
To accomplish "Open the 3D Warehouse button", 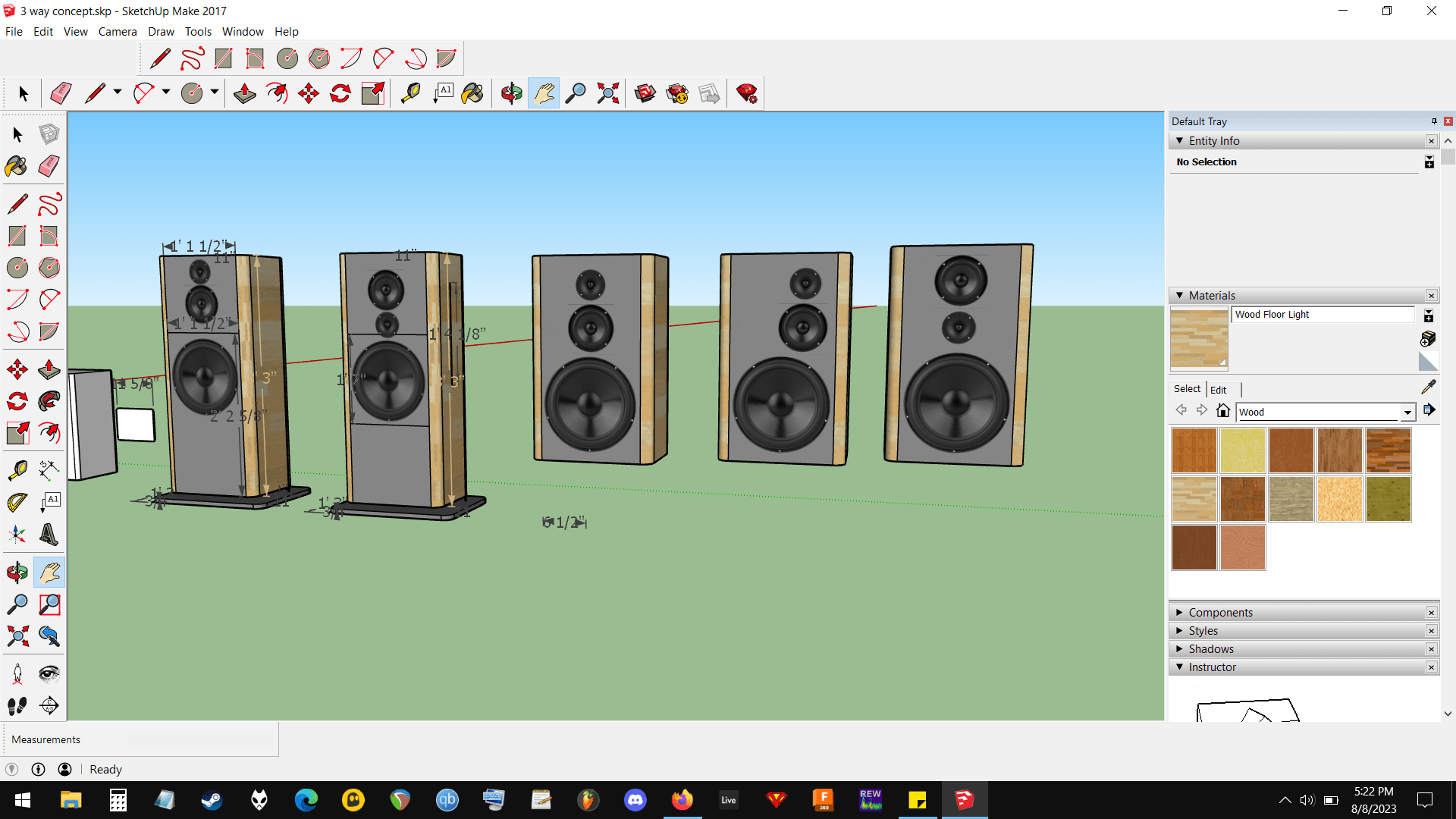I will 645,93.
